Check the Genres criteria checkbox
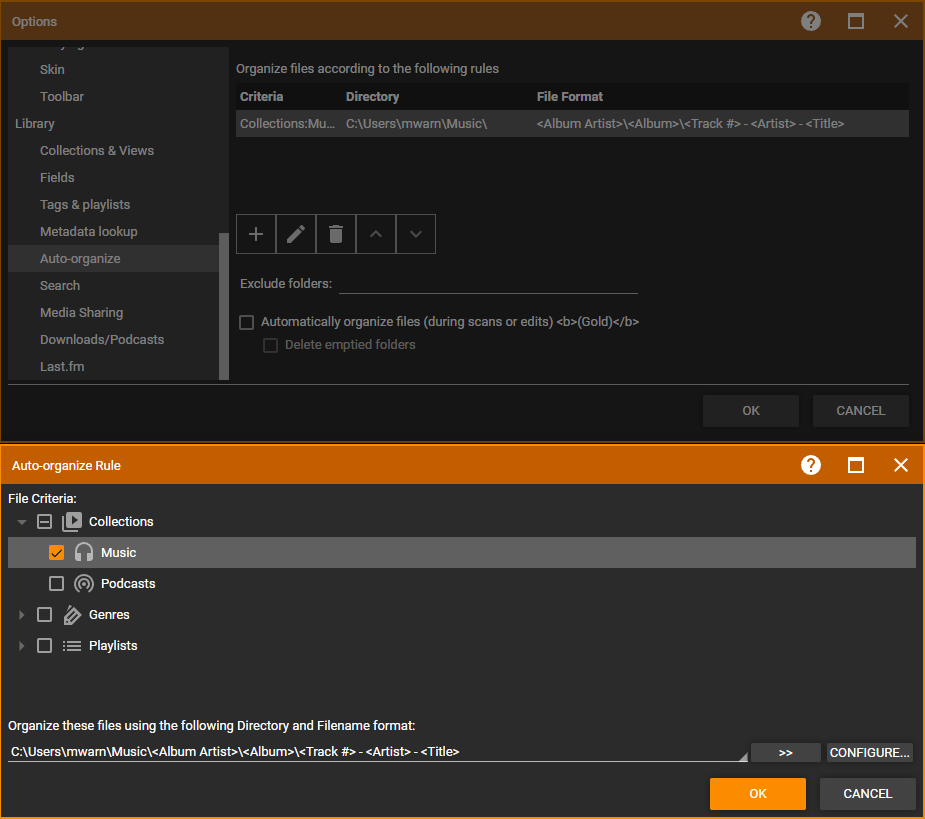This screenshot has height=819, width=925. coord(44,615)
